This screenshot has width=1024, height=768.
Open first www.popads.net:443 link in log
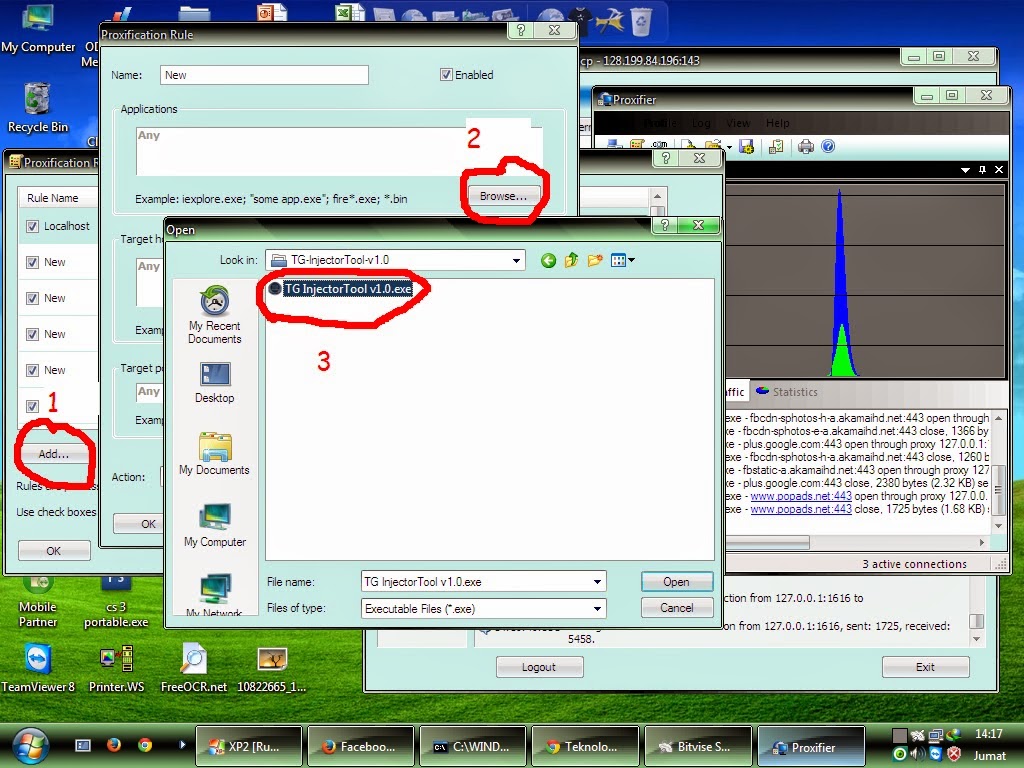(x=801, y=496)
